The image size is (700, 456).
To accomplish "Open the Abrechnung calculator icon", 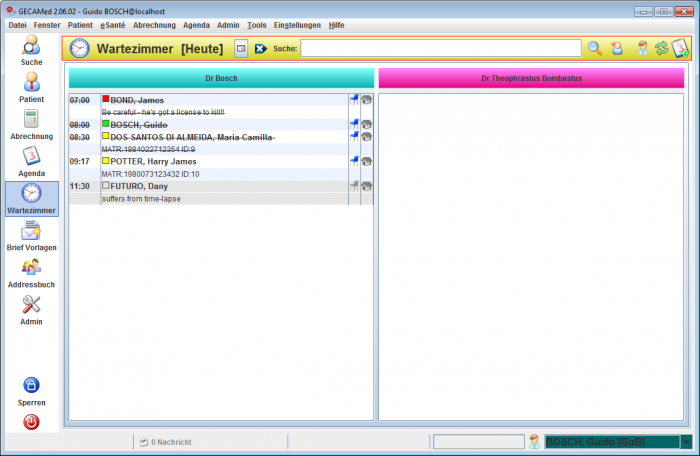I will click(x=31, y=120).
